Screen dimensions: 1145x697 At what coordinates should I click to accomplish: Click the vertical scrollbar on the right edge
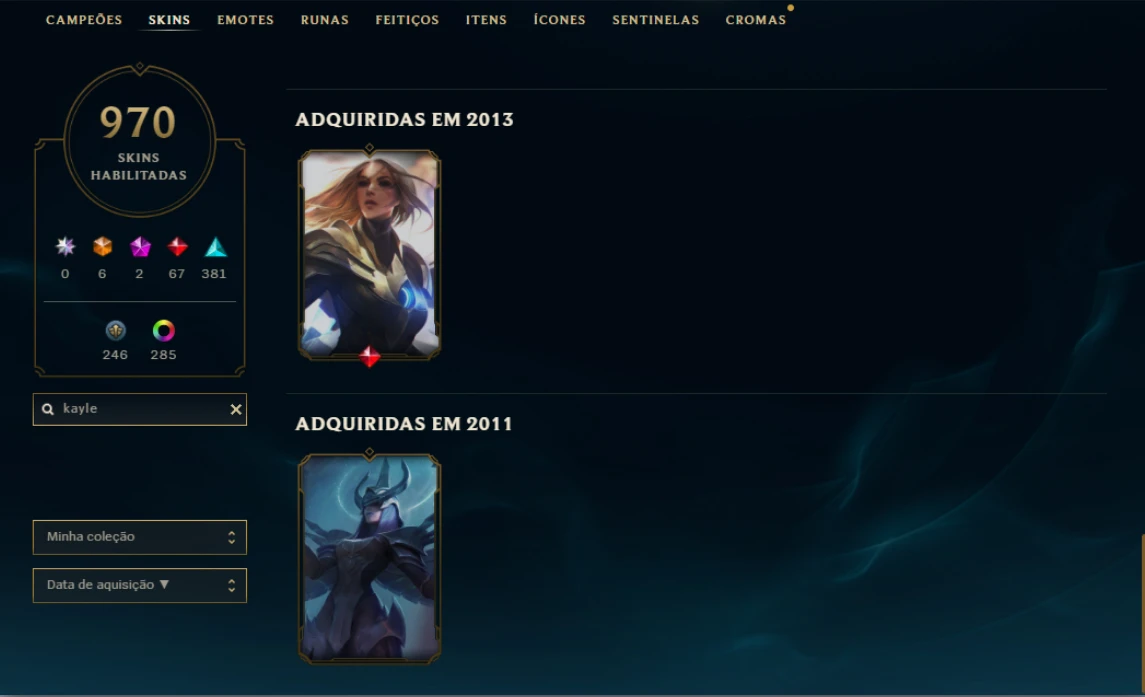(1142, 614)
